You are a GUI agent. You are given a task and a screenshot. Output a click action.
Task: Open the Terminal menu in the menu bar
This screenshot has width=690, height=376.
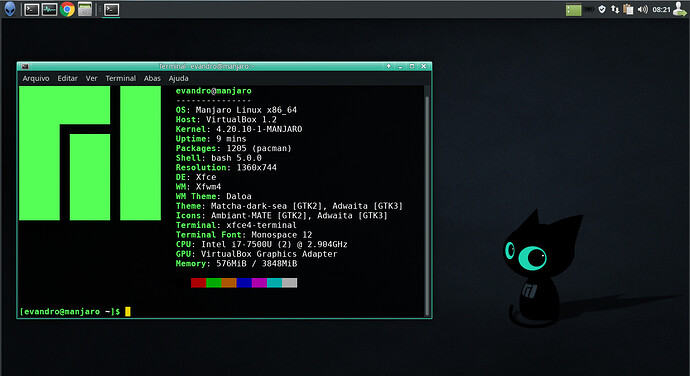[121, 78]
